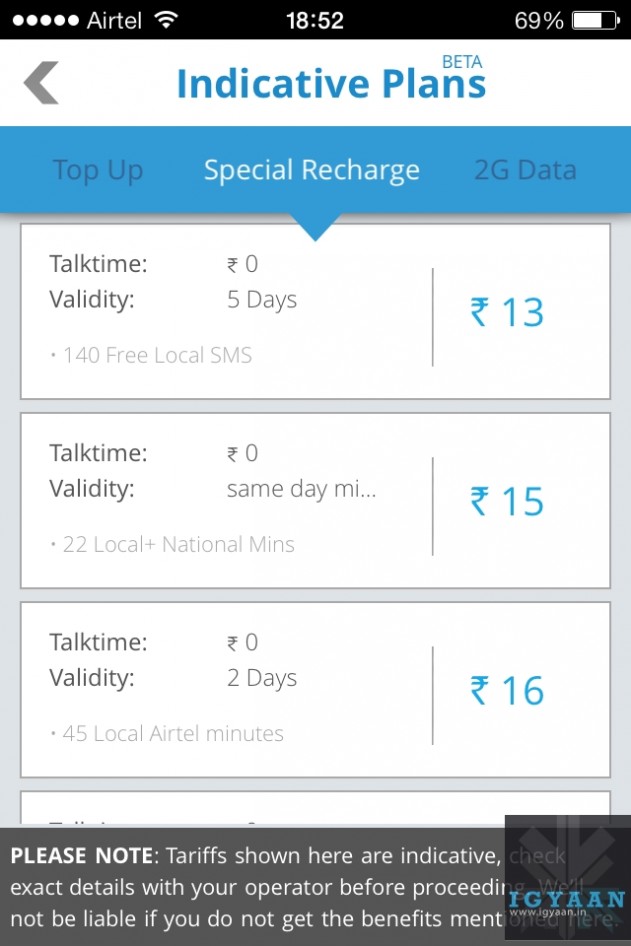
Task: Tap the 140 Free Local SMS plan
Action: pos(157,355)
